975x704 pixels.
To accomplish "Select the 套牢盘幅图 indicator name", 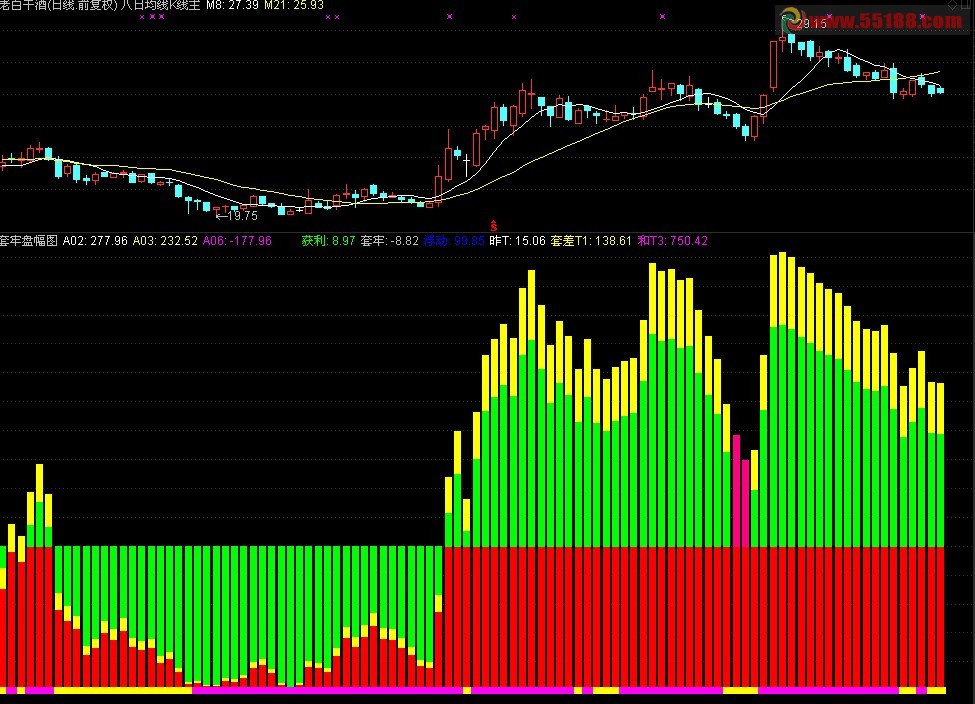I will (x=29, y=241).
